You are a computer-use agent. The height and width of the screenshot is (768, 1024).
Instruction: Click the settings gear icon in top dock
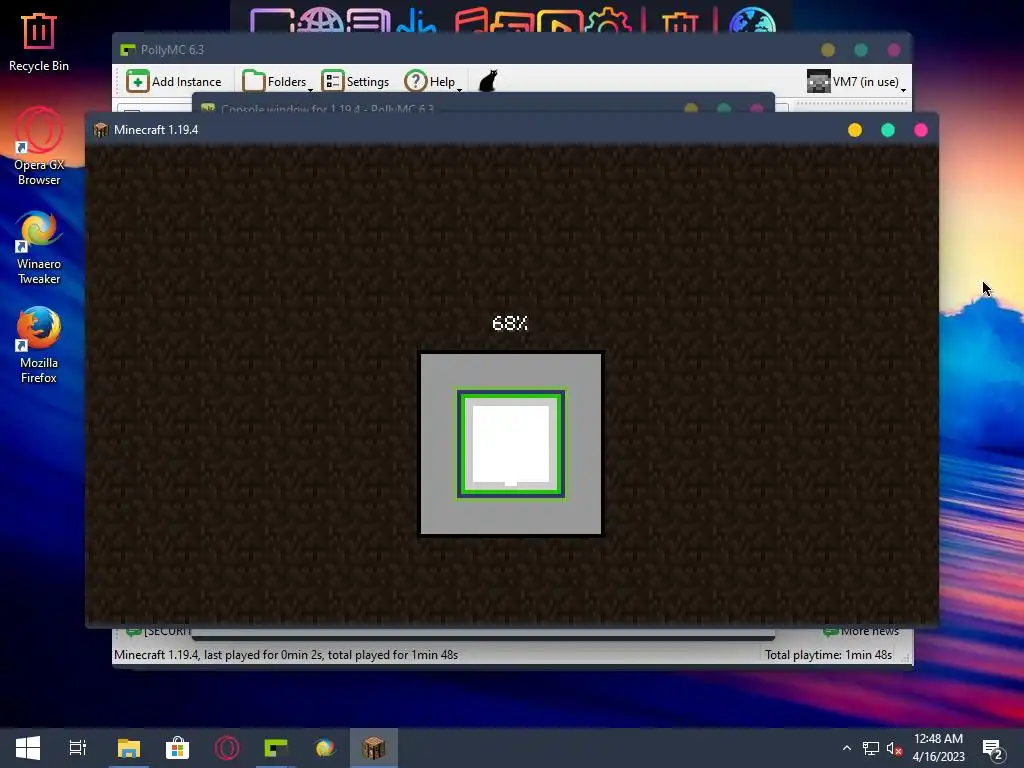(609, 20)
